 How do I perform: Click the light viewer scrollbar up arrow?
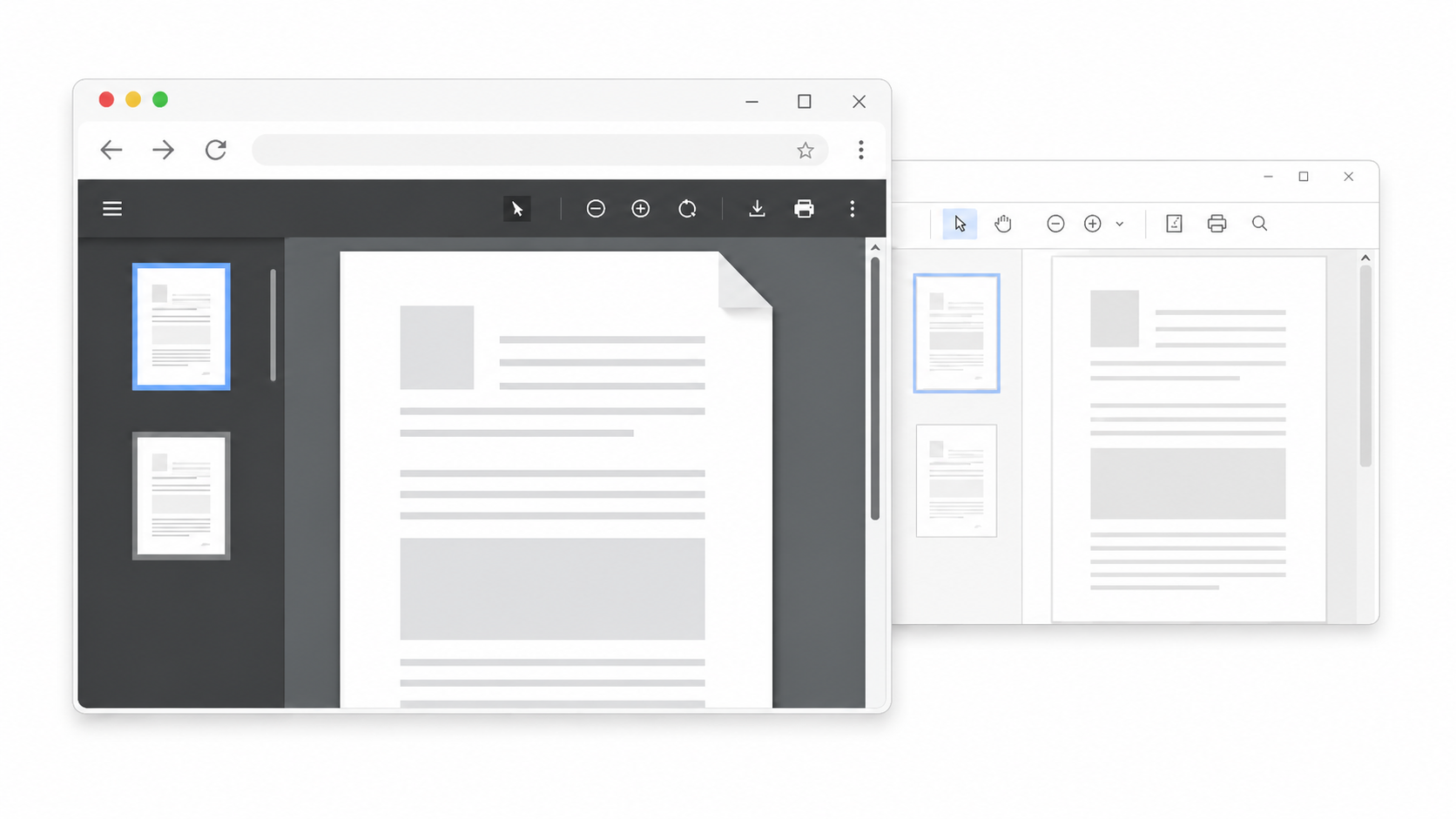pyautogui.click(x=1365, y=258)
